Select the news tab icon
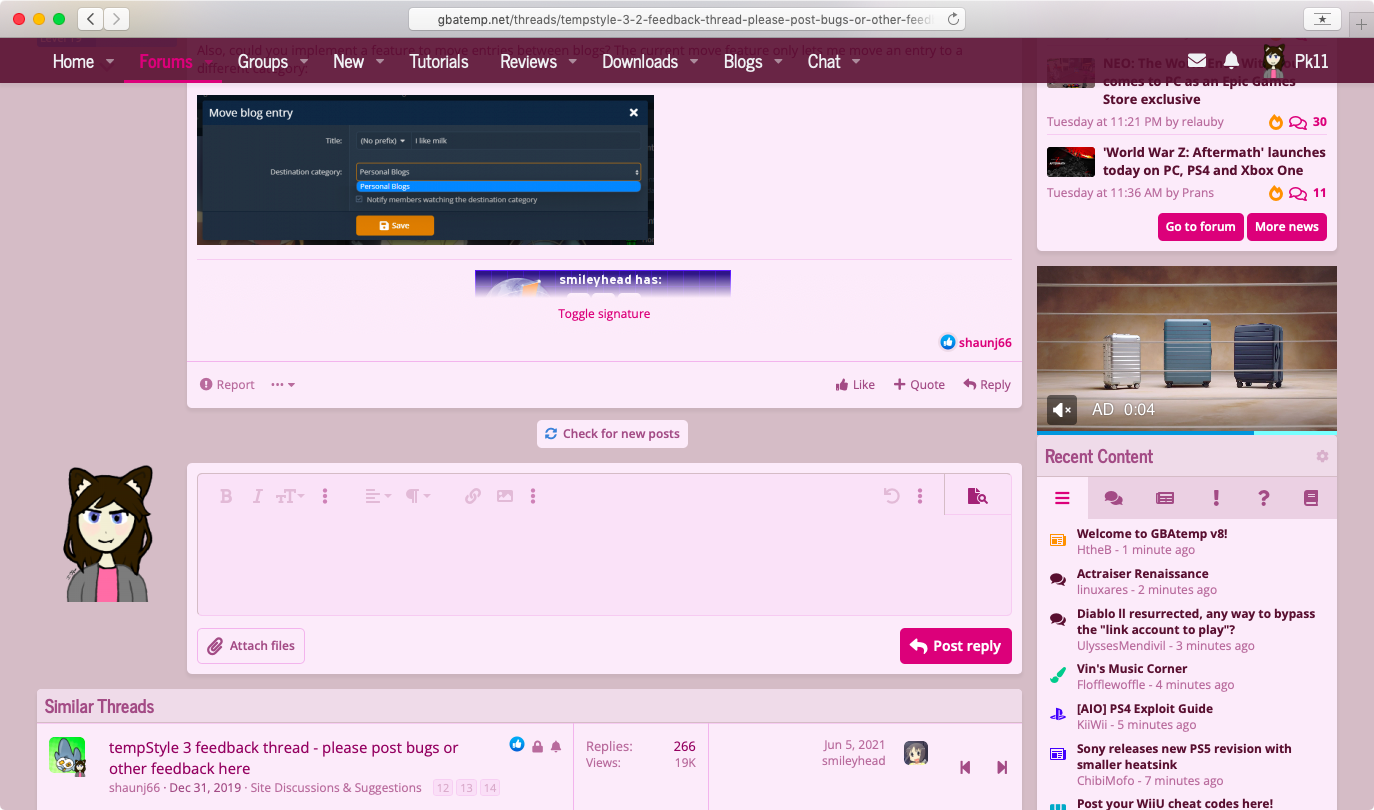 tap(1165, 498)
